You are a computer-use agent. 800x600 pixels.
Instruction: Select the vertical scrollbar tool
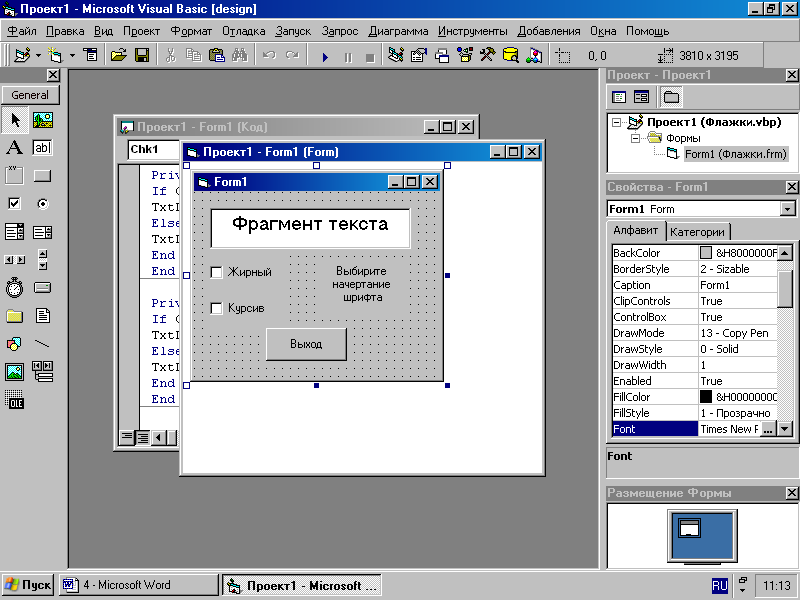pyautogui.click(x=43, y=260)
